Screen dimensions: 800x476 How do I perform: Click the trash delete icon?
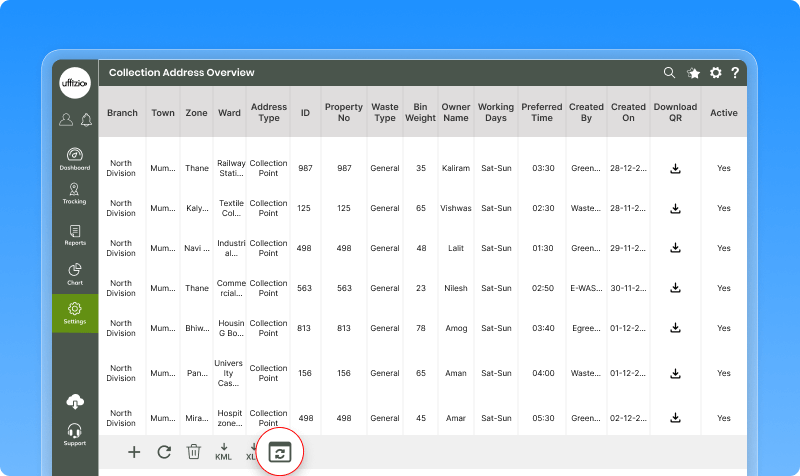tap(194, 452)
